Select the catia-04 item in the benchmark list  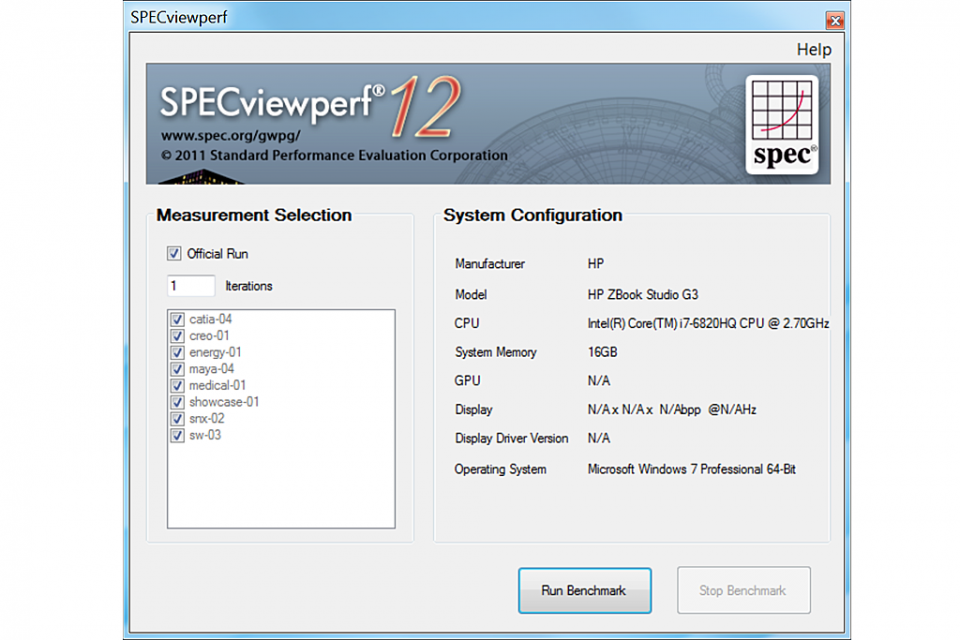(210, 318)
